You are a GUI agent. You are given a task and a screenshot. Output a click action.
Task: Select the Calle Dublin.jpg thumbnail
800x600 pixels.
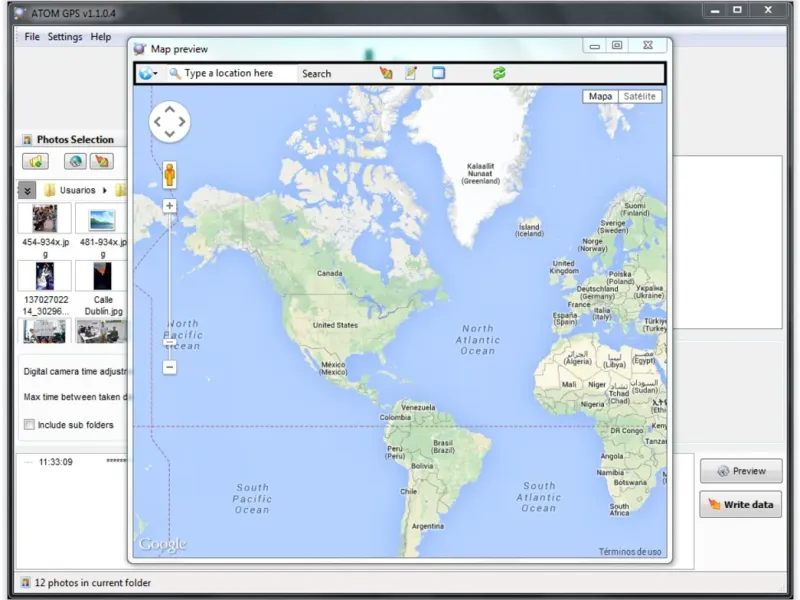(102, 276)
